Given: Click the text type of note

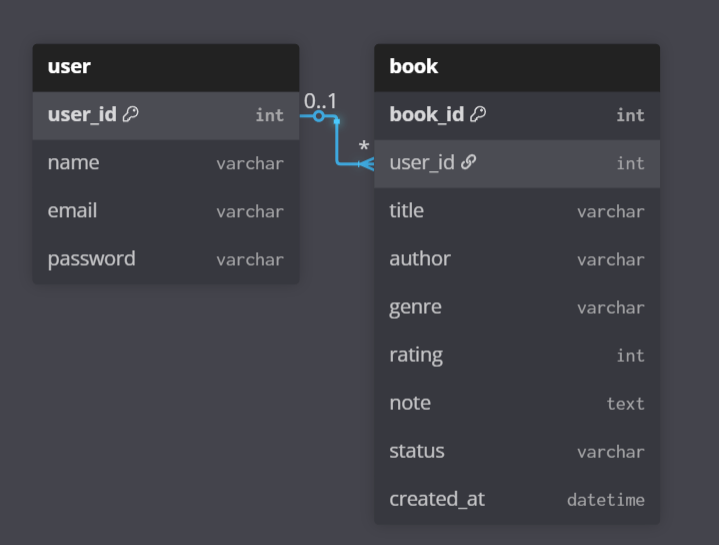Looking at the screenshot, I should pos(625,404).
